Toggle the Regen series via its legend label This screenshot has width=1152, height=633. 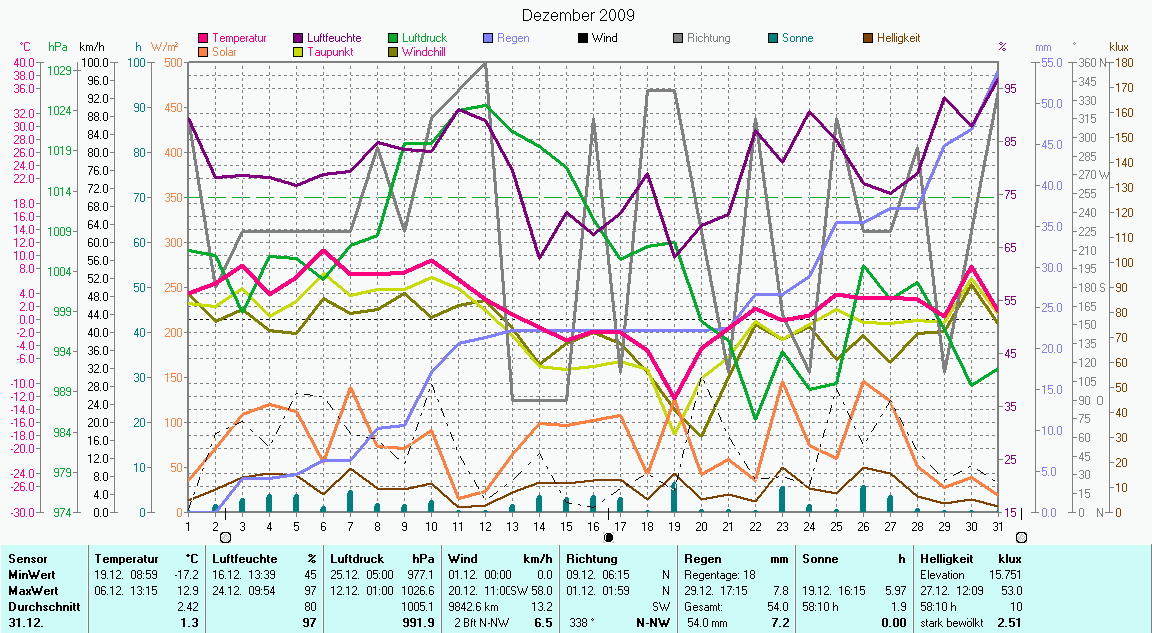(x=514, y=38)
